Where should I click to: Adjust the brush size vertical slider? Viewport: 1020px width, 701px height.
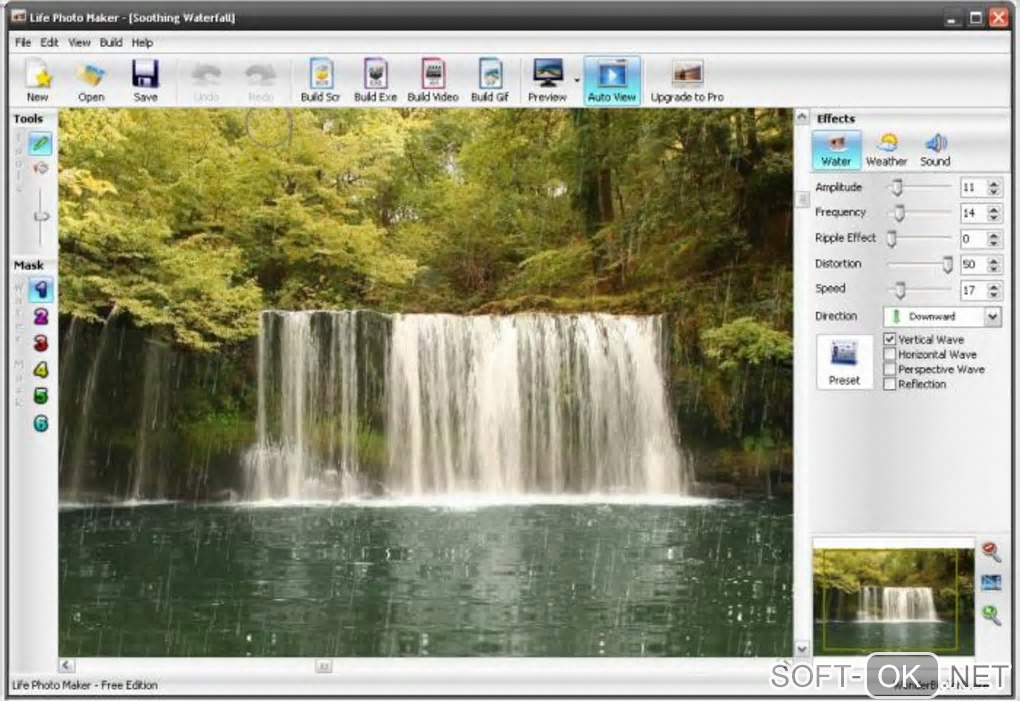(x=42, y=216)
